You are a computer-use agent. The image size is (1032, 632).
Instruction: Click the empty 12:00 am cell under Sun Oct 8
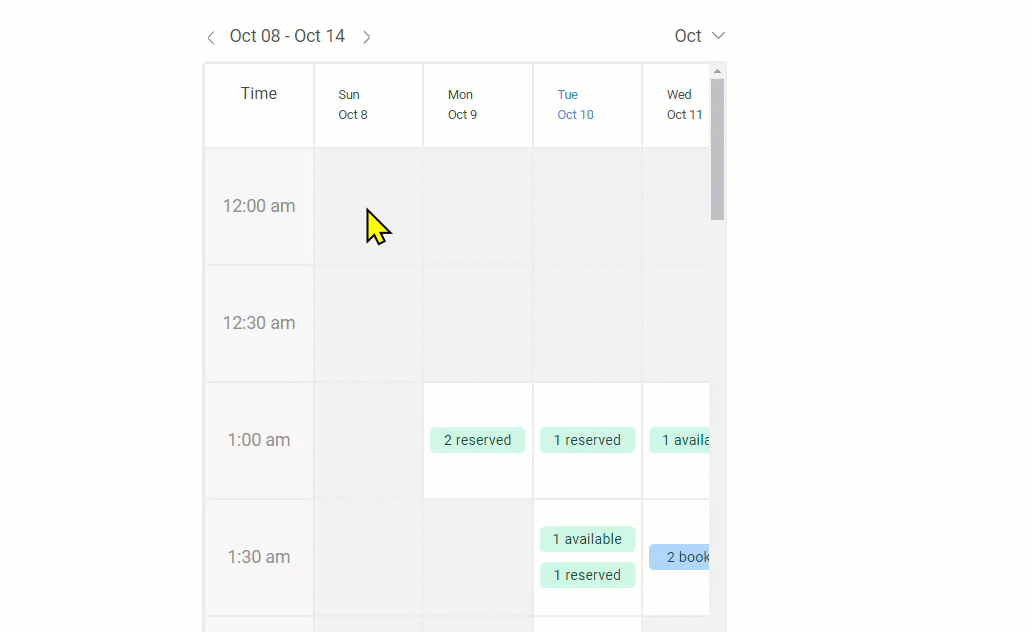coord(368,205)
